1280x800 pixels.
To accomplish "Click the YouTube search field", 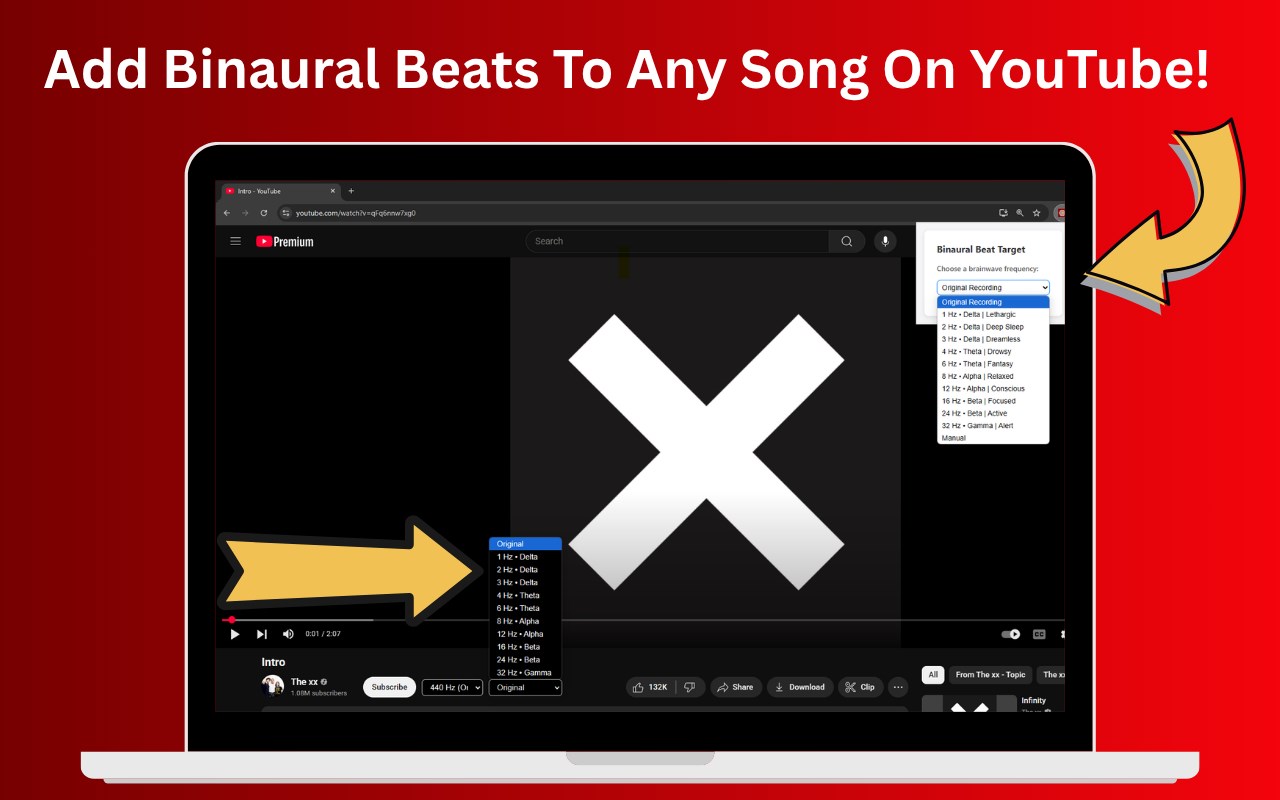I will click(677, 241).
